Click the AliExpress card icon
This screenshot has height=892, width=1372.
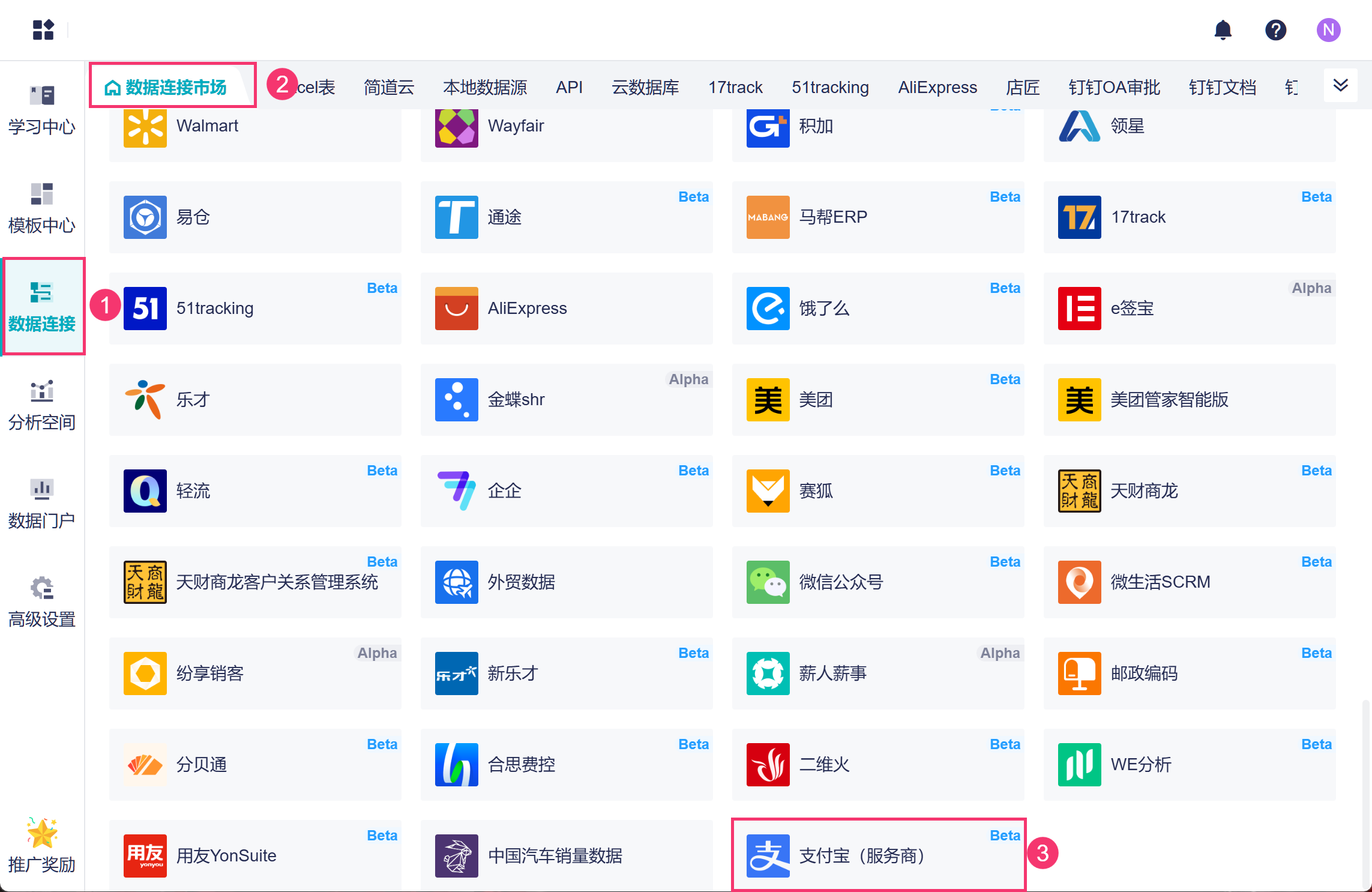pos(457,309)
